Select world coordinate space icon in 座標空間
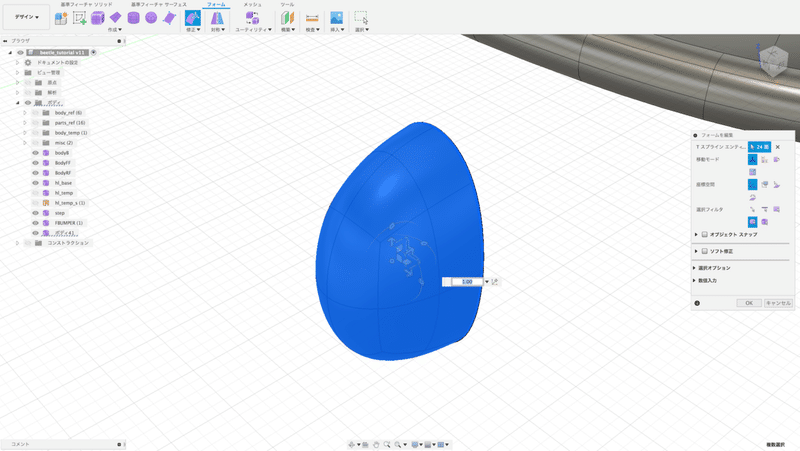The image size is (800, 451). tap(752, 184)
